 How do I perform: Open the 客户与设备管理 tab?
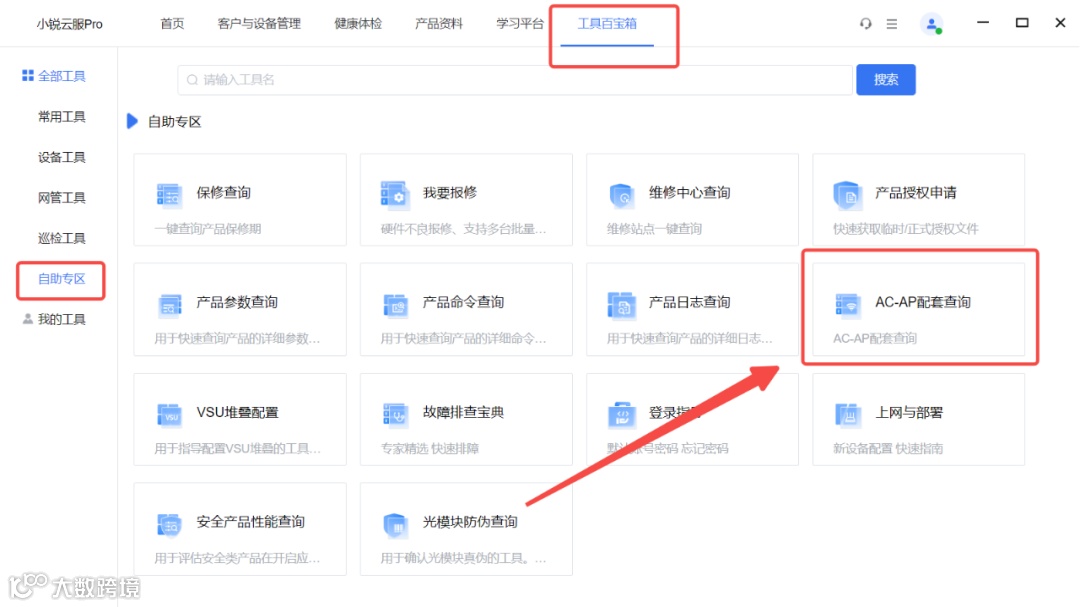tap(259, 23)
